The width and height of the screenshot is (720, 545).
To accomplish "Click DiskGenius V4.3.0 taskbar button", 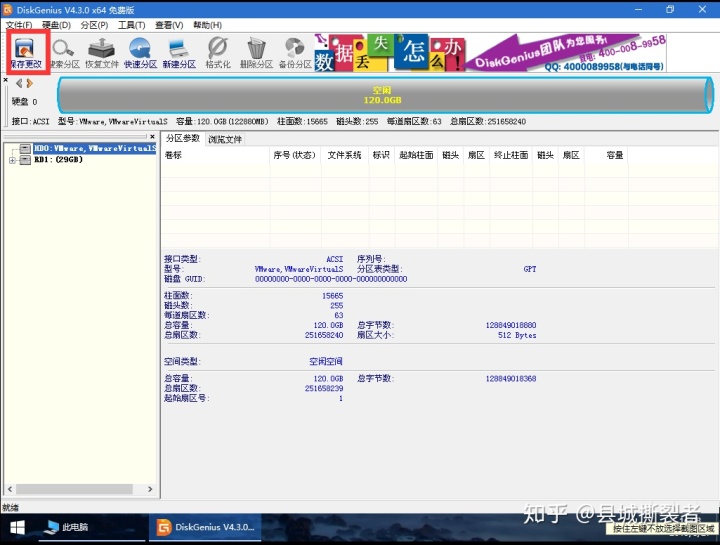I will point(205,528).
